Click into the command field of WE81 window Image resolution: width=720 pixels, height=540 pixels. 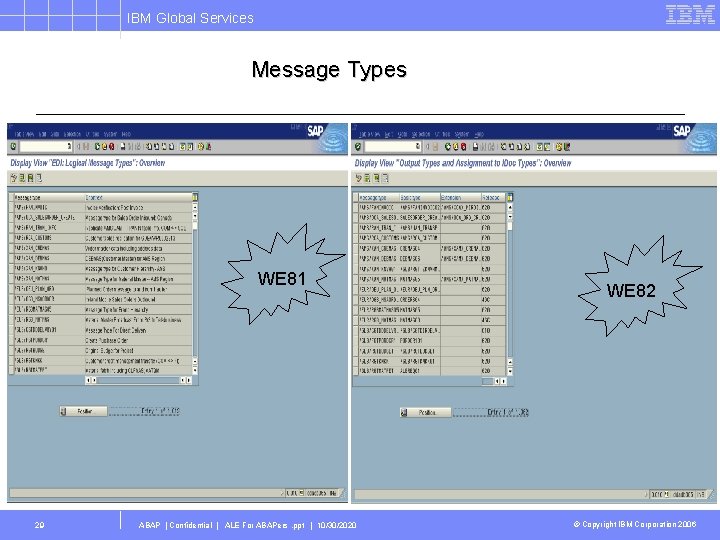click(45, 146)
